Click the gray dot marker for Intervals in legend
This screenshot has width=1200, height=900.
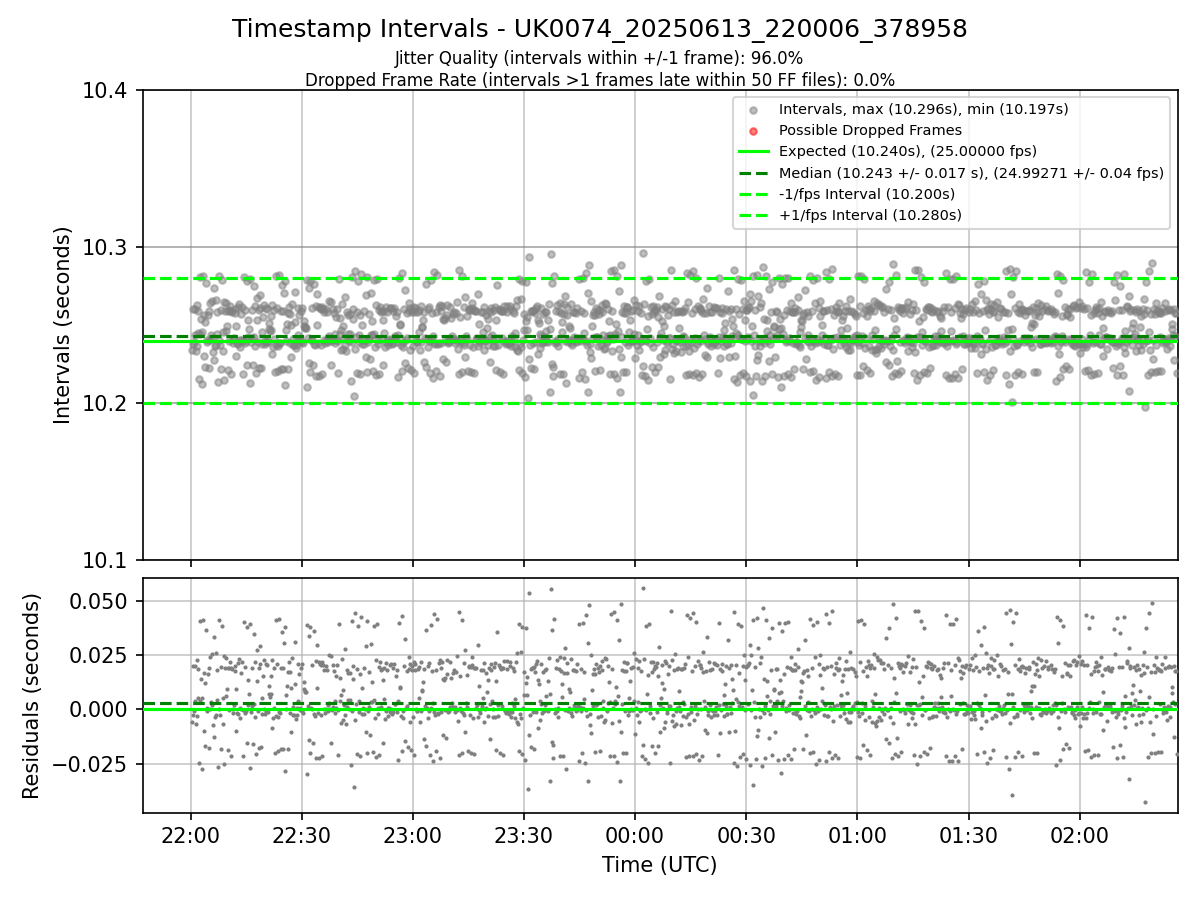(754, 110)
